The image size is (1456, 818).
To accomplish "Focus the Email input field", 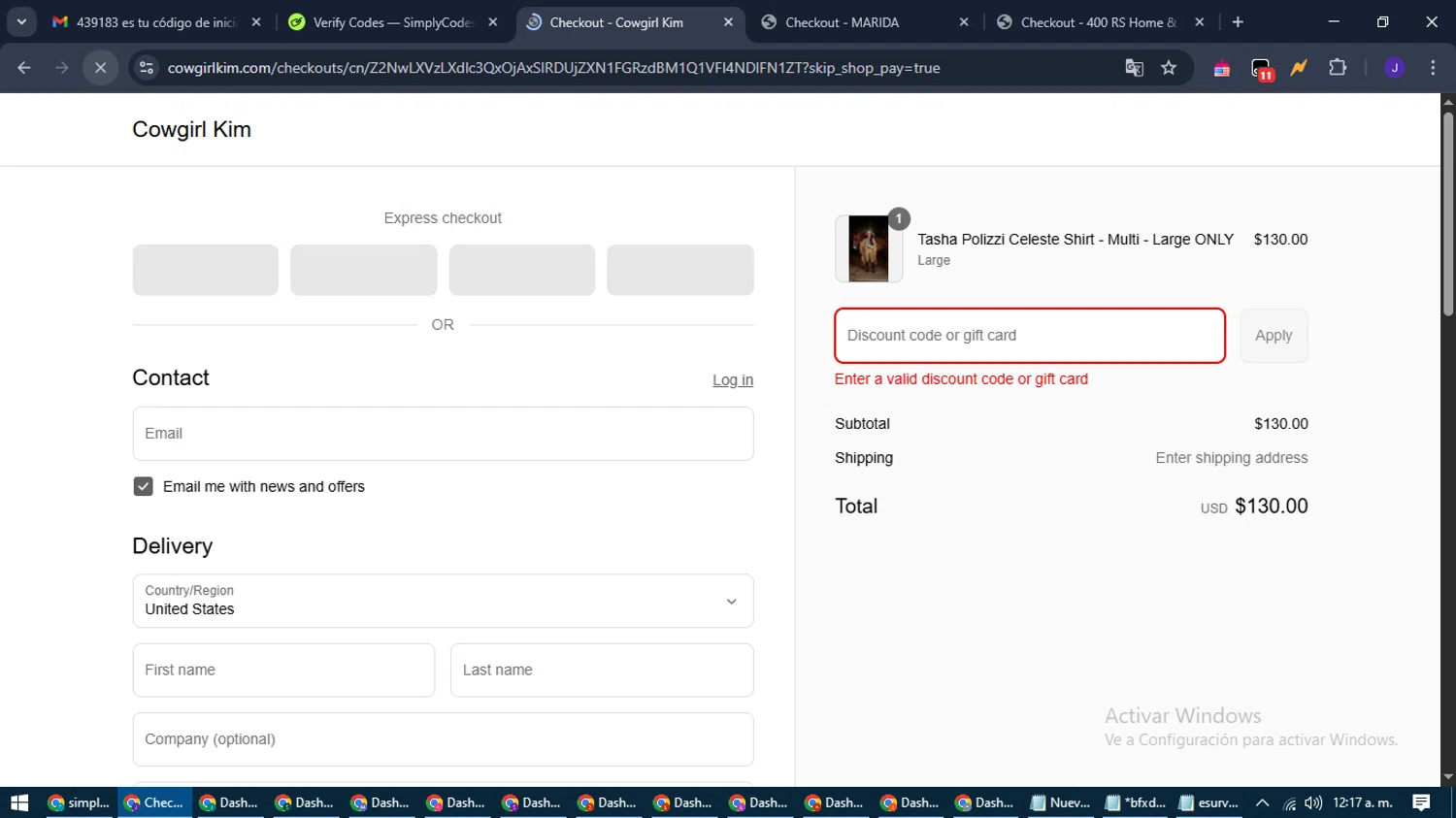I will tap(443, 434).
